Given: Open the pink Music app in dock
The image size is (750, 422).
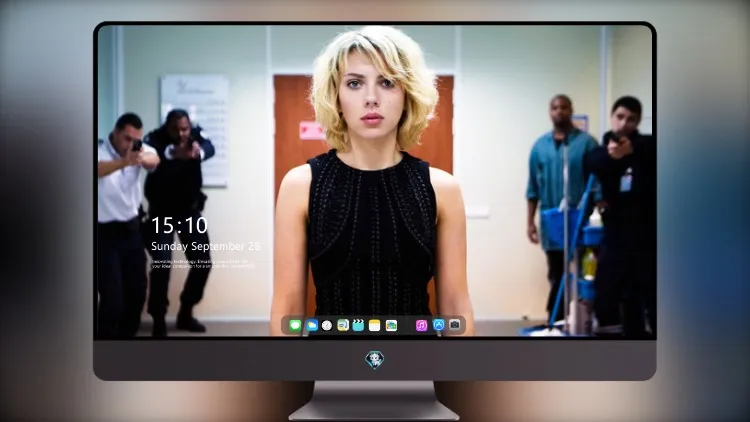Looking at the screenshot, I should point(421,325).
